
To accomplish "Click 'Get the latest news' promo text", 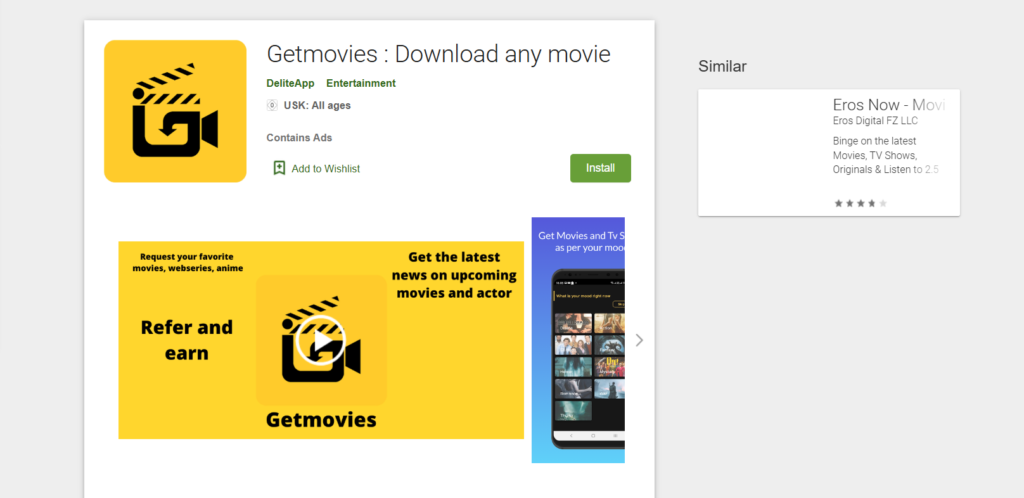I will tap(454, 275).
